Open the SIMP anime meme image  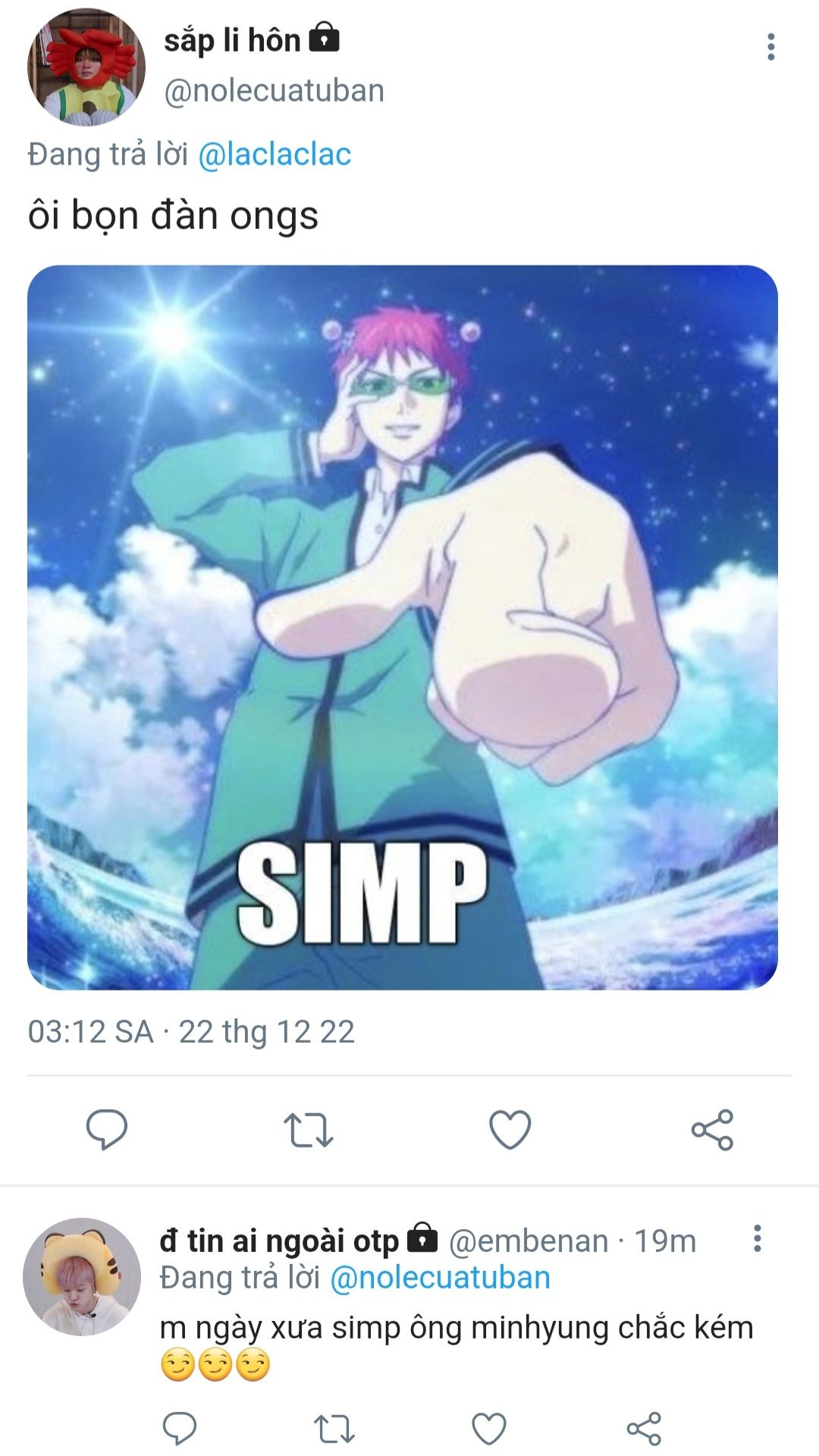pos(403,627)
